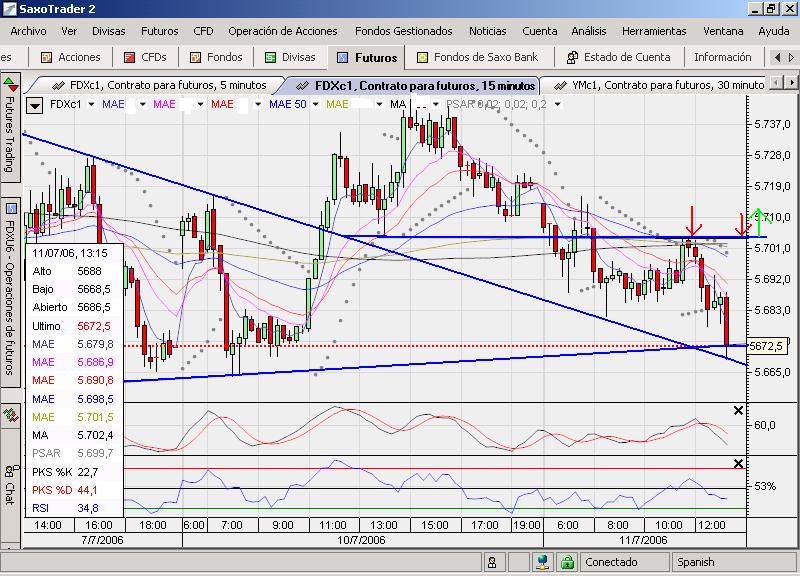Open the CFD menu
This screenshot has width=800, height=576.
tap(203, 31)
